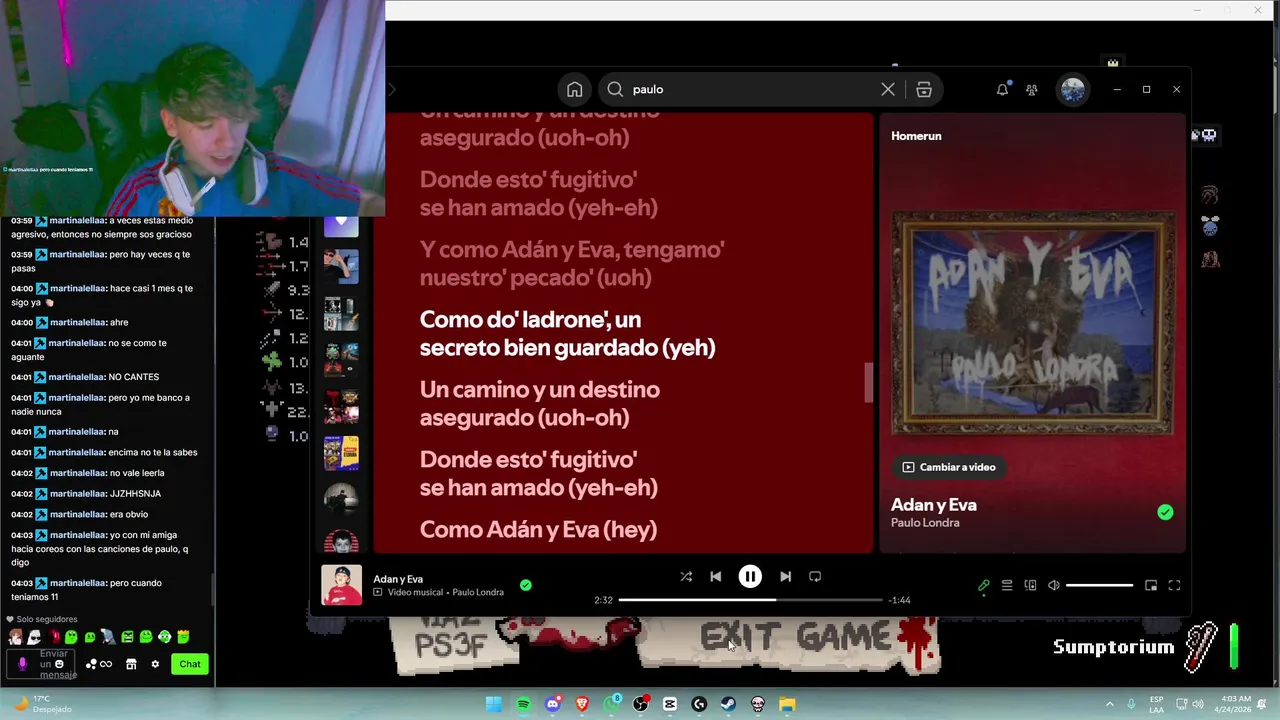Jump to lyric 'Como Adán y Eva (hey)'

(538, 530)
